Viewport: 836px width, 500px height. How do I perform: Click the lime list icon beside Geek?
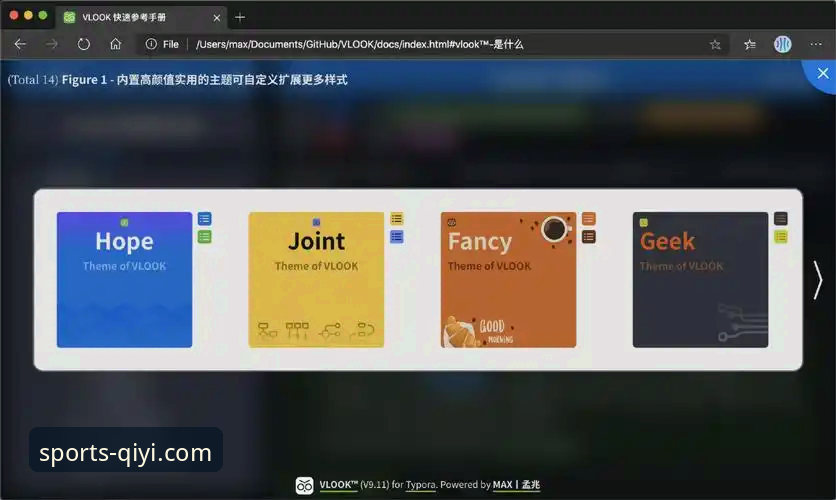781,237
